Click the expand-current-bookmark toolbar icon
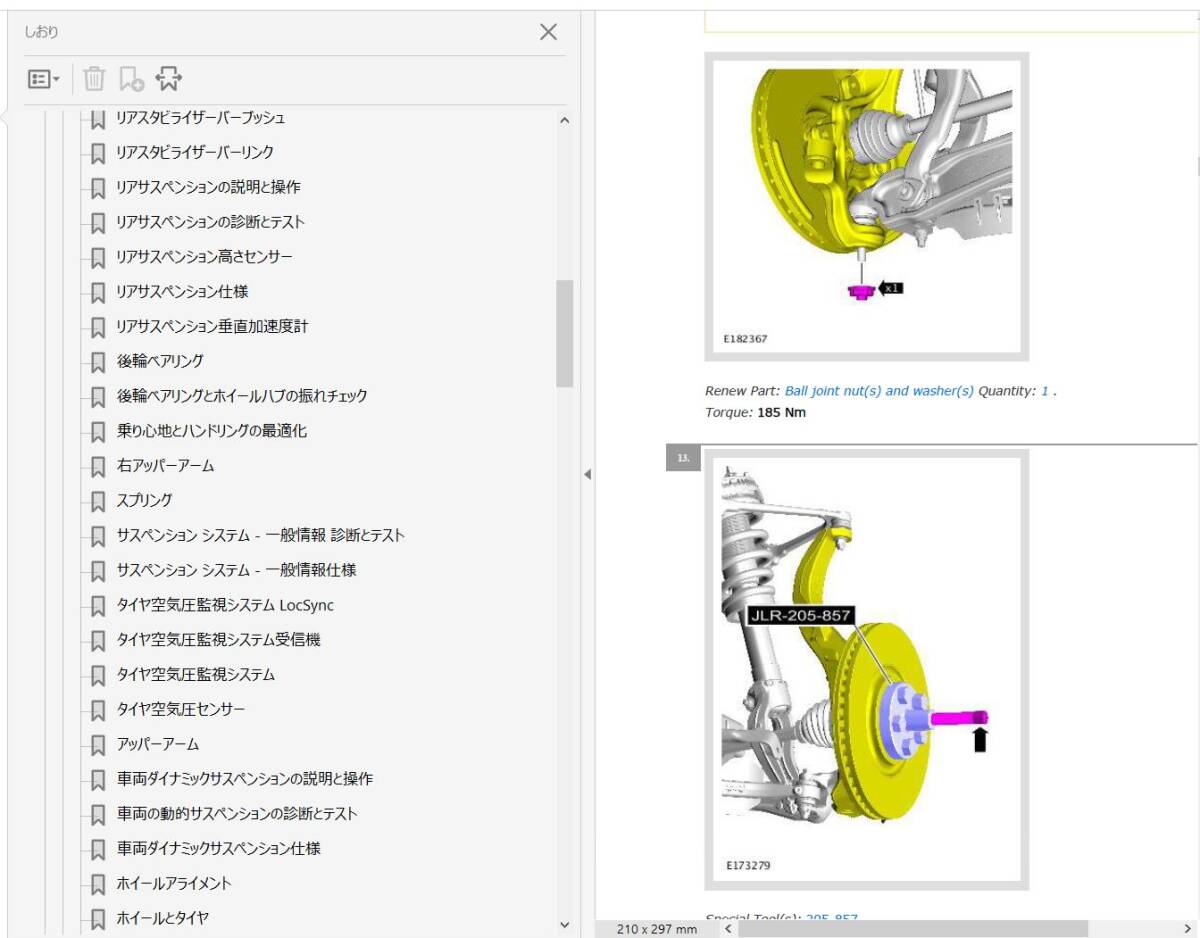This screenshot has height=938, width=1200. point(170,78)
